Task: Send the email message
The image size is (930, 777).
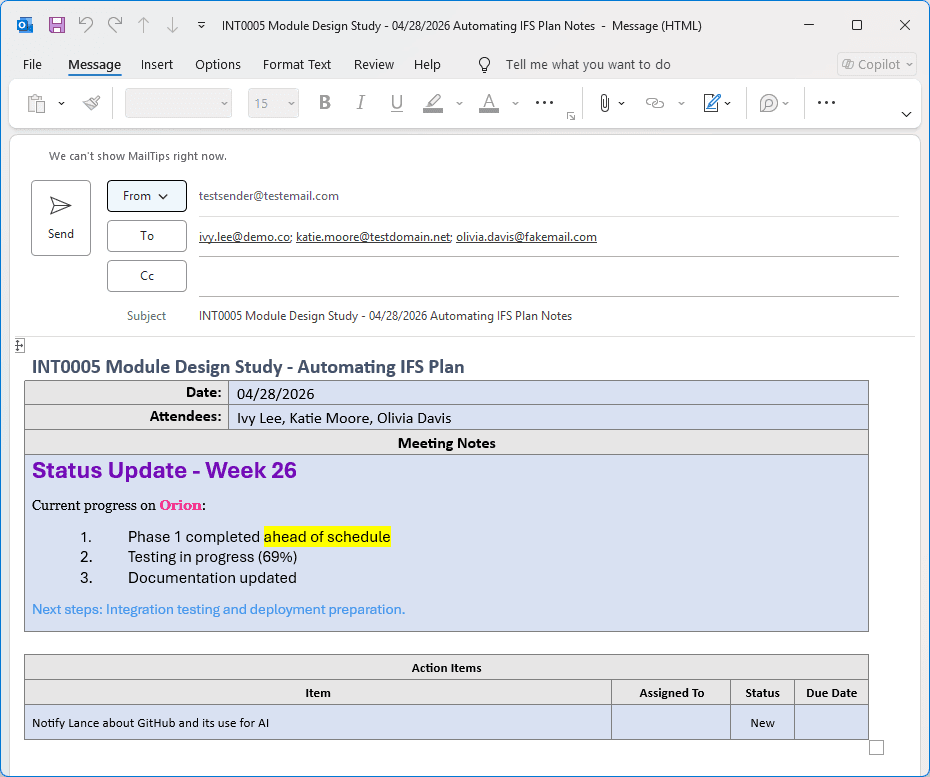Action: coord(61,218)
